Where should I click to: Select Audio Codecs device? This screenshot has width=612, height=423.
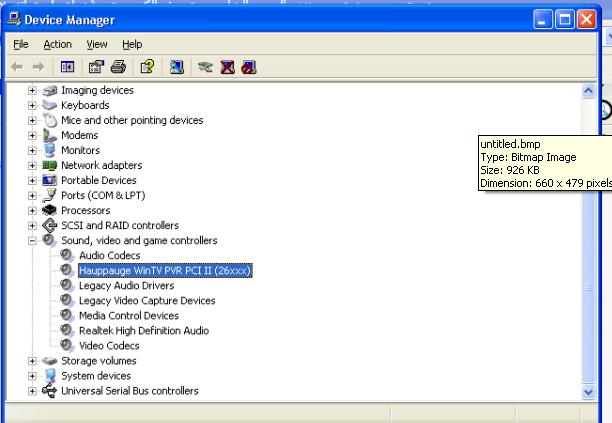pyautogui.click(x=110, y=256)
